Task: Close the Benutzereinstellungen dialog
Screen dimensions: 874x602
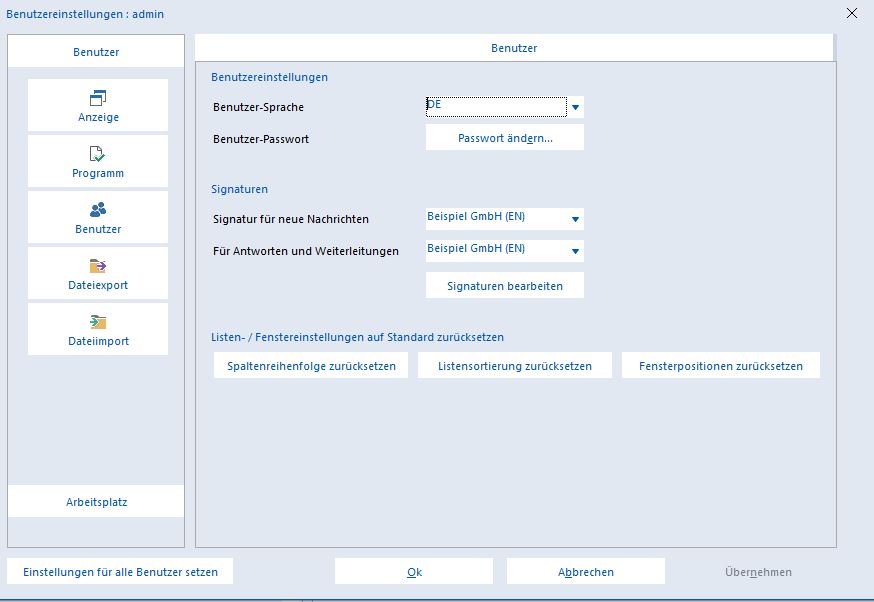Action: [x=852, y=13]
